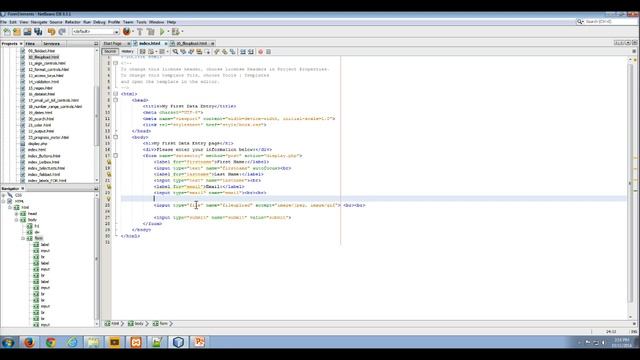Viewport: 640px width, 360px height.
Task: Click the Redo toolbar icon
Action: [62, 32]
